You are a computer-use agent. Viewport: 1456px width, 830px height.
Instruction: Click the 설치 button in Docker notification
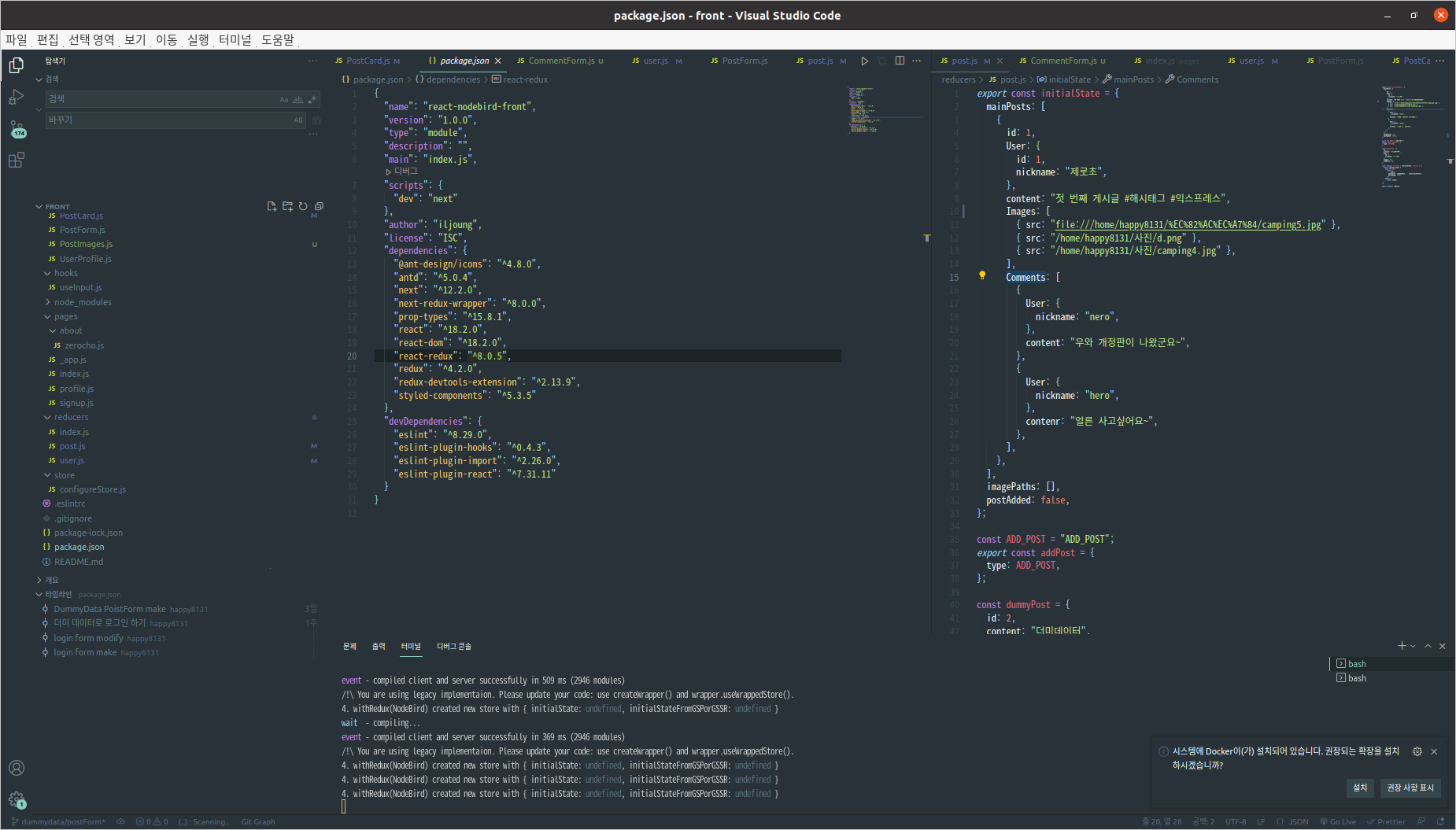point(1360,788)
